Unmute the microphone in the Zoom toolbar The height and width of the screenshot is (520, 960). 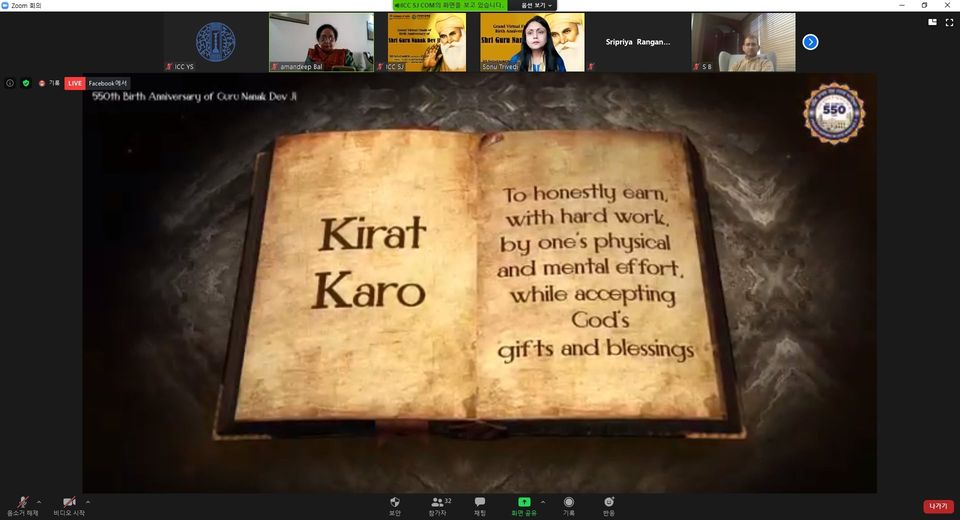(22, 502)
